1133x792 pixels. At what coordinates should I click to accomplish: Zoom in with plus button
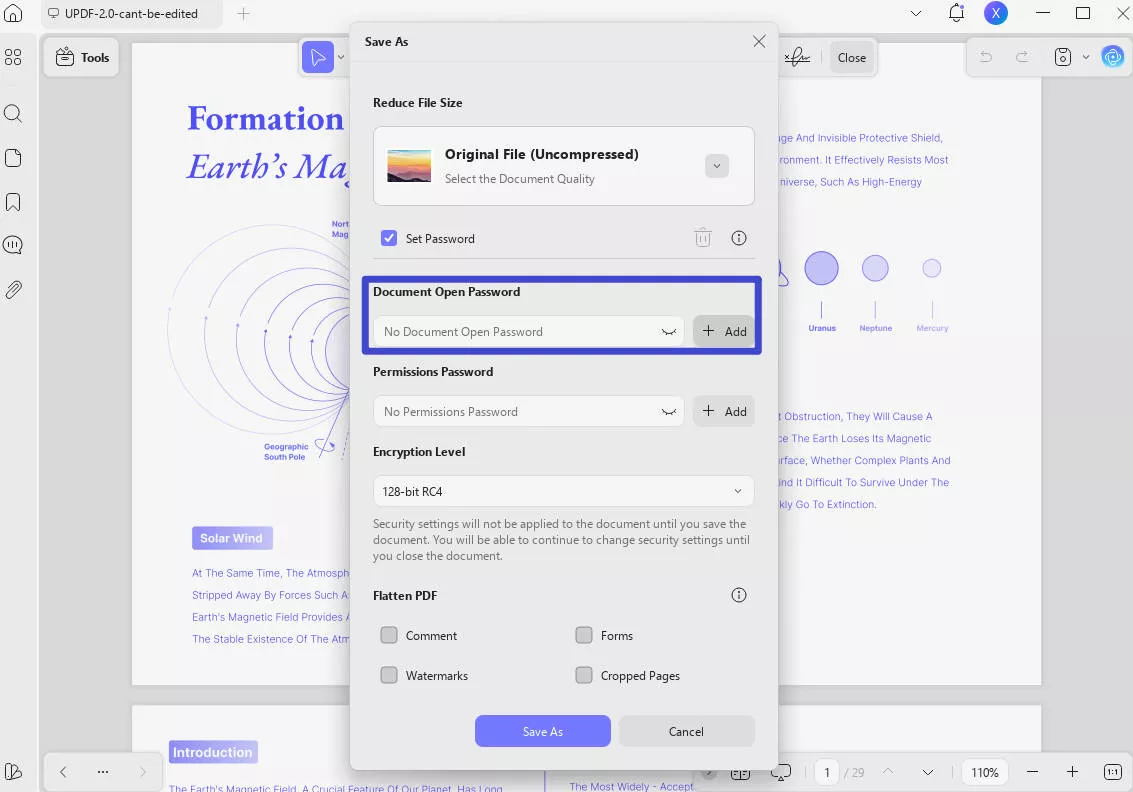[1072, 772]
